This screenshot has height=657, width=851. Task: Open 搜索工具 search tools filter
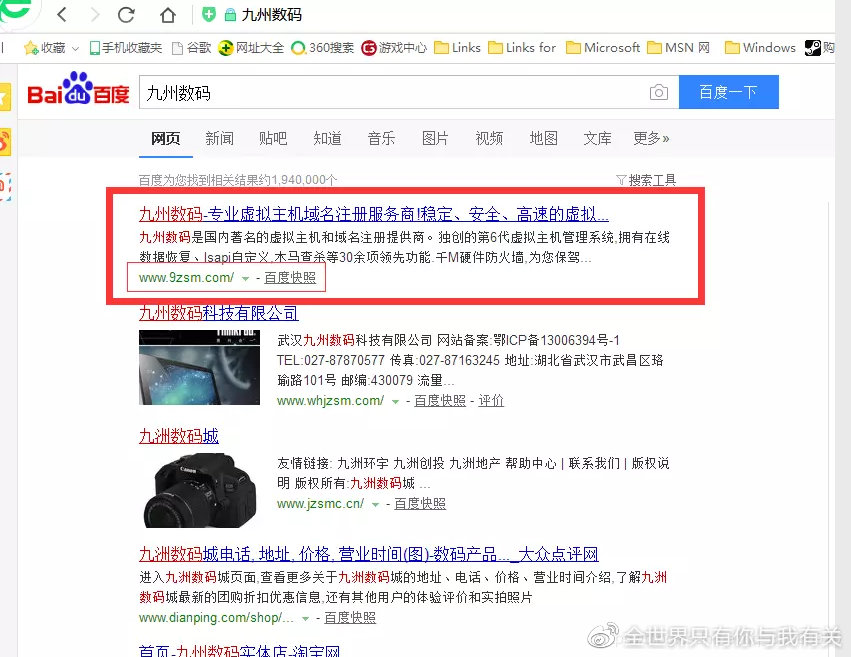[x=646, y=180]
